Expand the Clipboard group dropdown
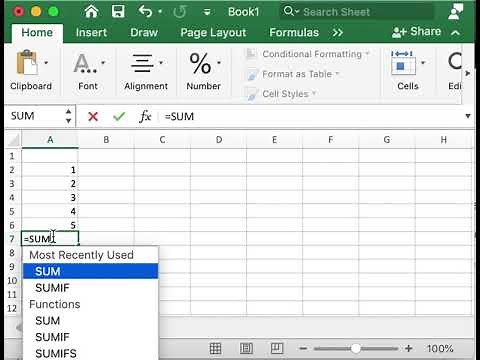480x360 pixels. (46, 62)
